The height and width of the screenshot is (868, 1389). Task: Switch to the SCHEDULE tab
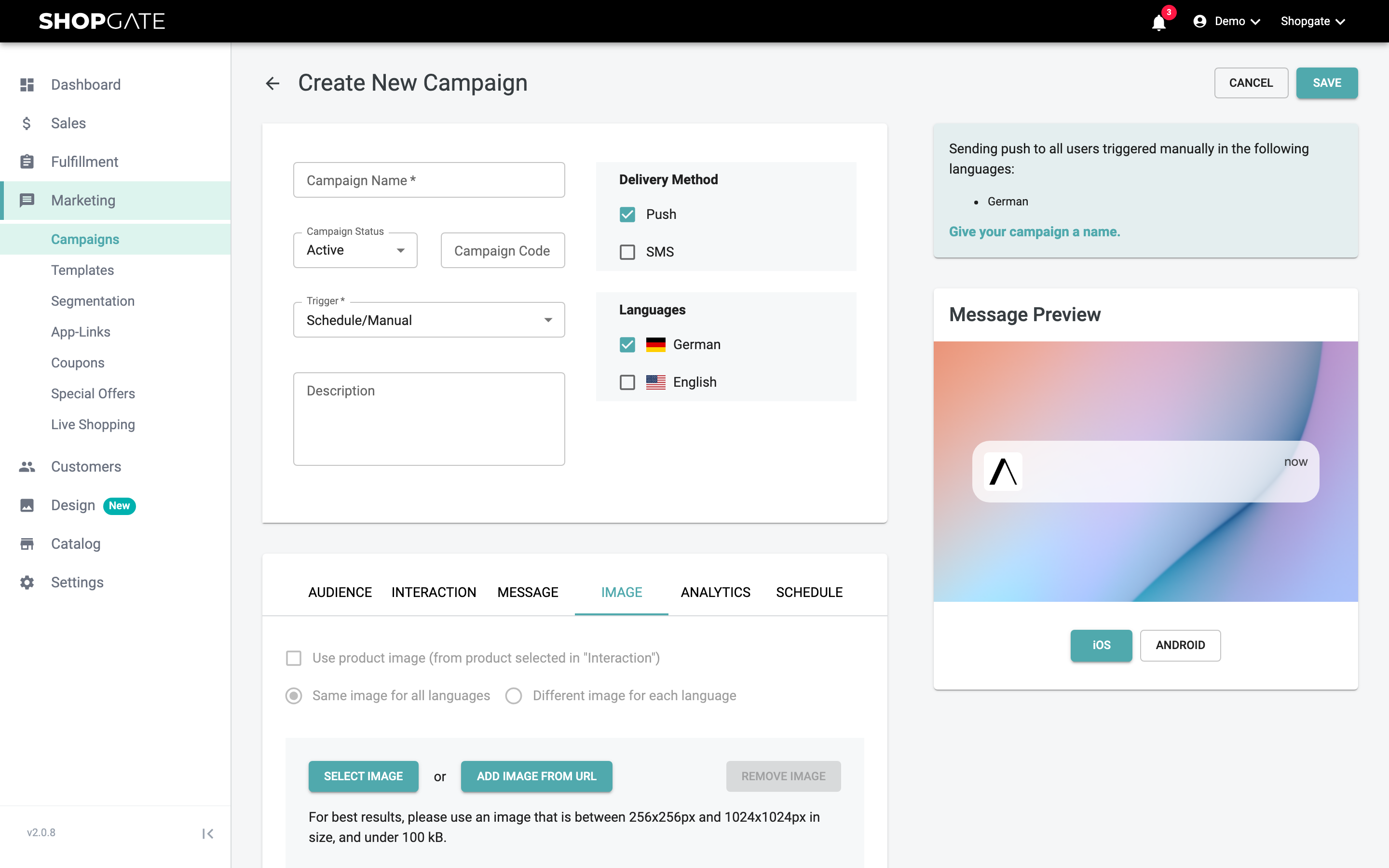click(x=809, y=592)
